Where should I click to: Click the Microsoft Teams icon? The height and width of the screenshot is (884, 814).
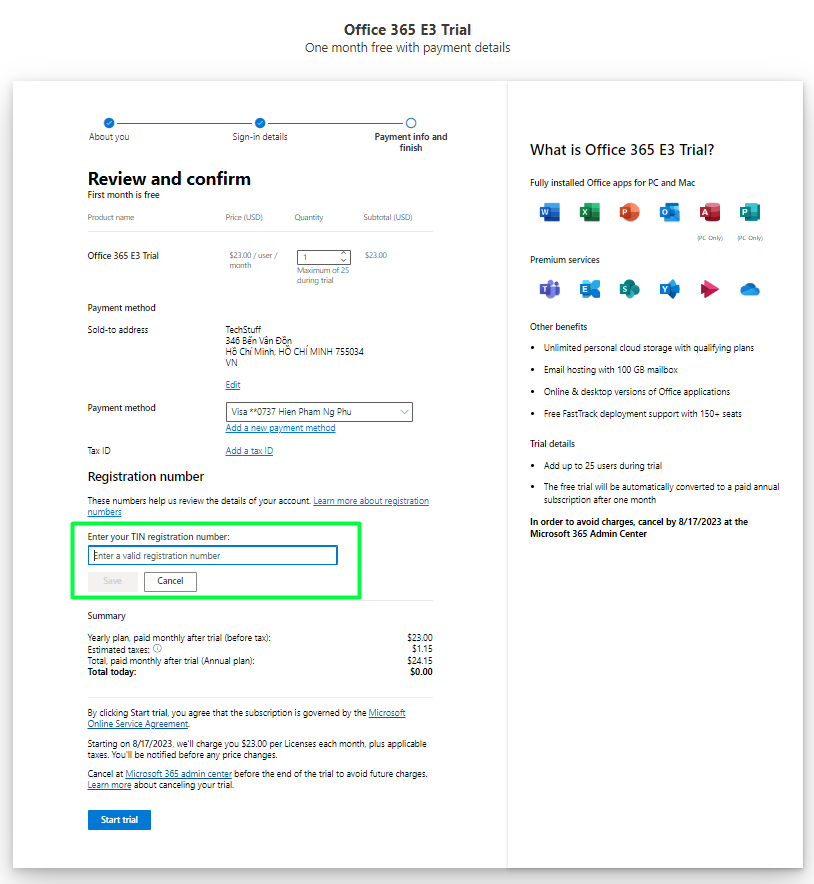(550, 289)
